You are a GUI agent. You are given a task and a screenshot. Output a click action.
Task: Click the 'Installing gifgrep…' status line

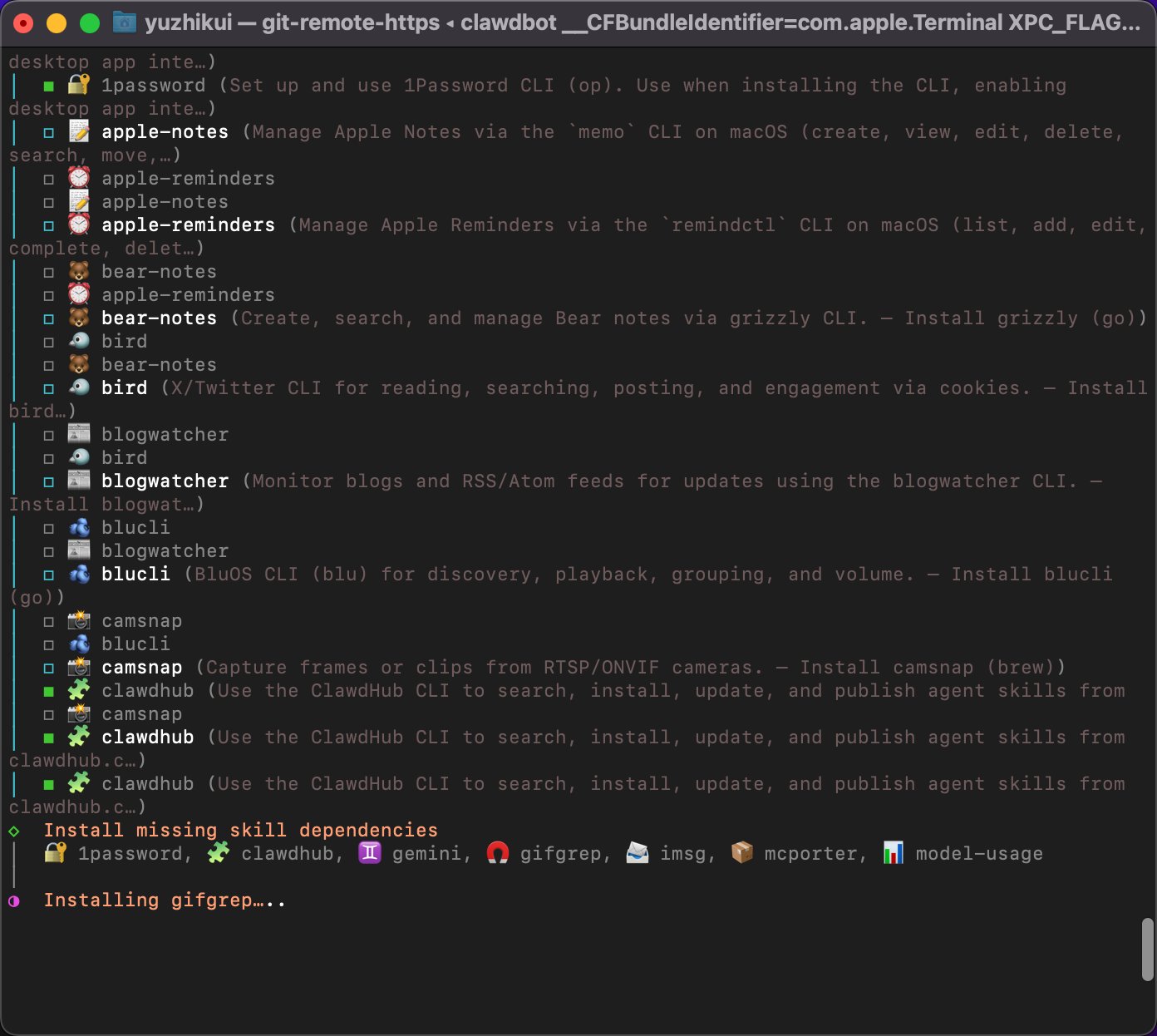click(x=165, y=900)
